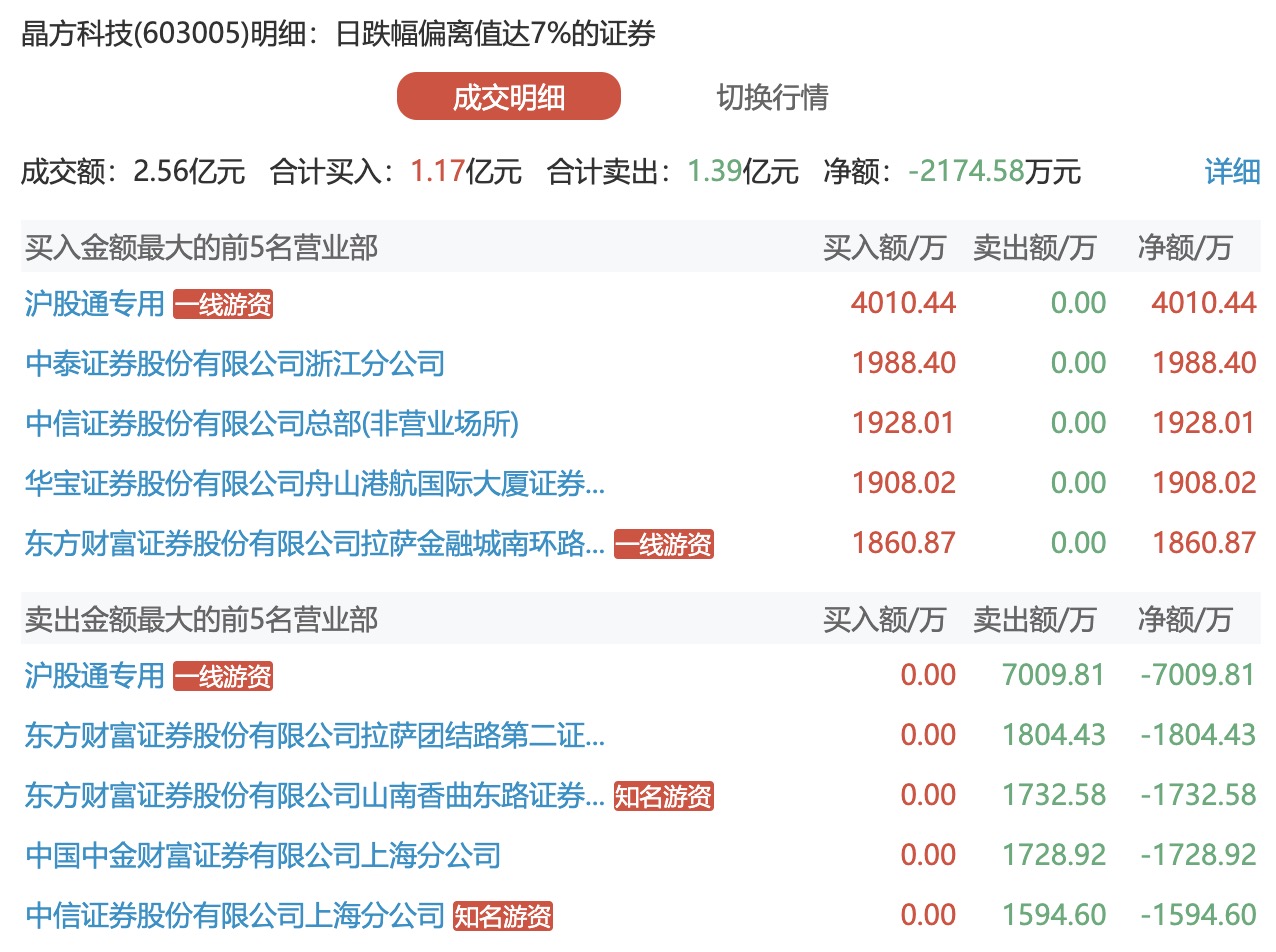The height and width of the screenshot is (952, 1276).
Task: Click the sell amount 1804.43
Action: tap(1054, 735)
